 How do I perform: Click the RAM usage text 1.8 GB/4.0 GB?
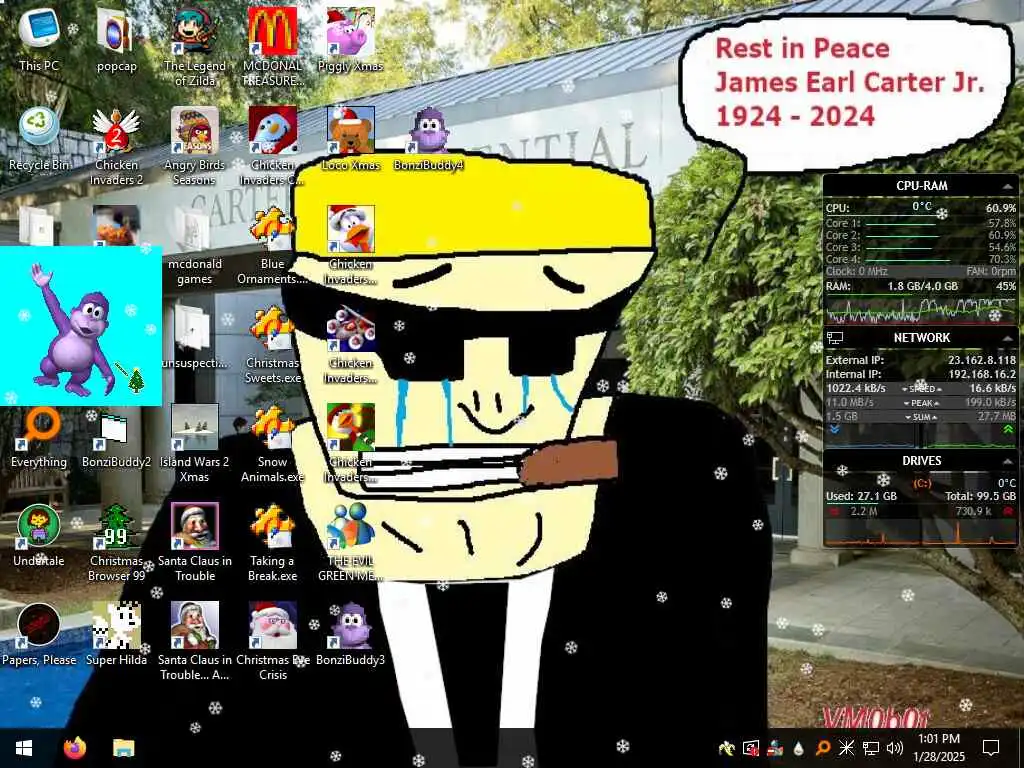[x=922, y=286]
